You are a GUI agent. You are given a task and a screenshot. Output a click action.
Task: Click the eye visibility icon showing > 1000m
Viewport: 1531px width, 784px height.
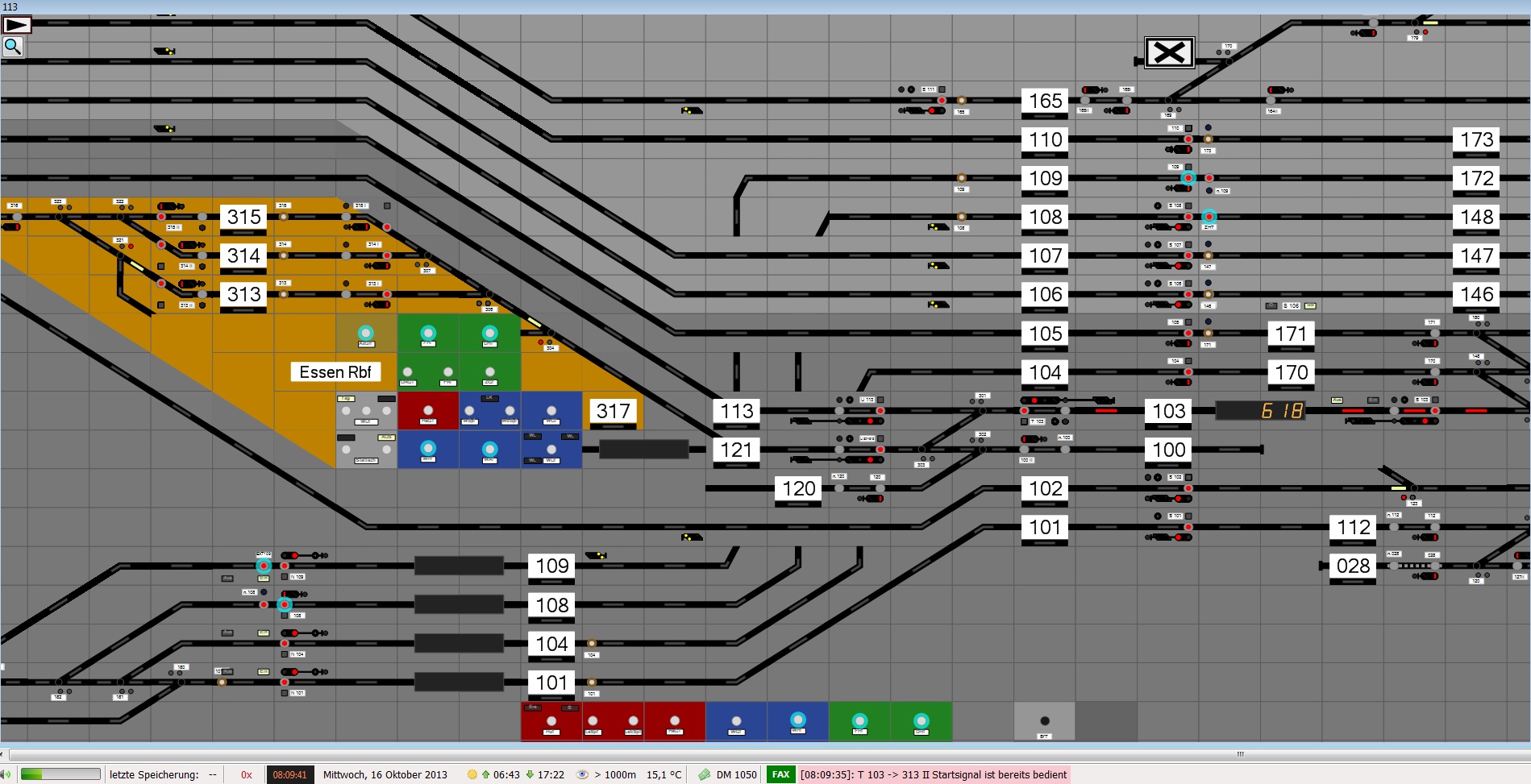coord(582,774)
